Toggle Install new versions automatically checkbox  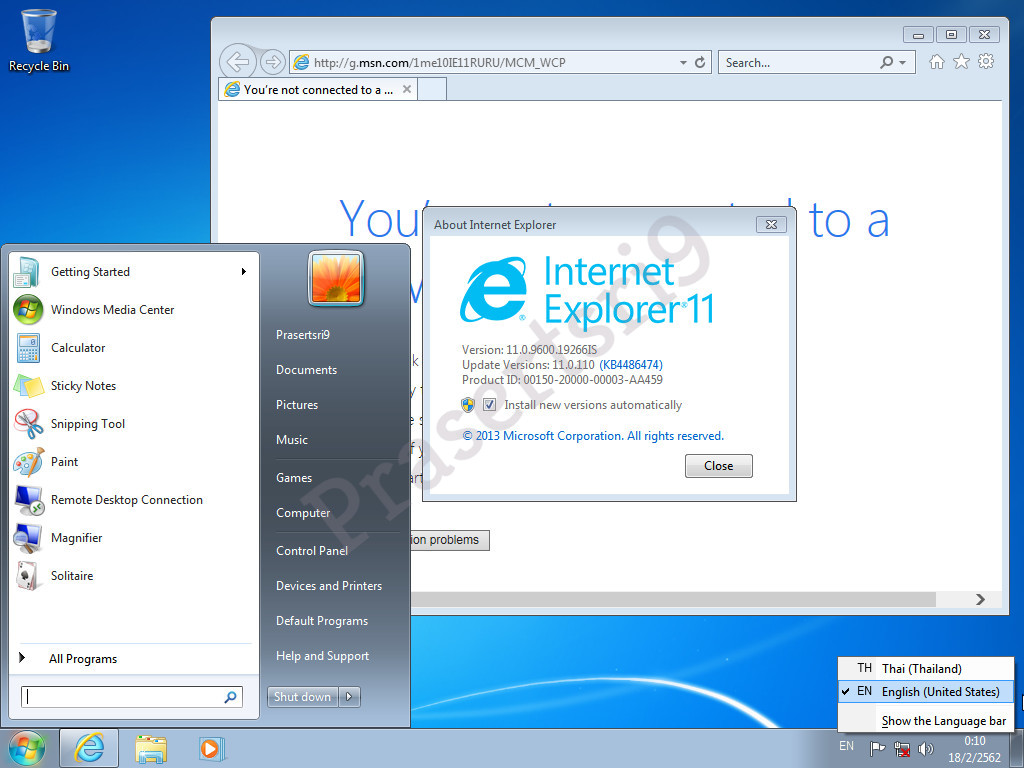pos(489,405)
